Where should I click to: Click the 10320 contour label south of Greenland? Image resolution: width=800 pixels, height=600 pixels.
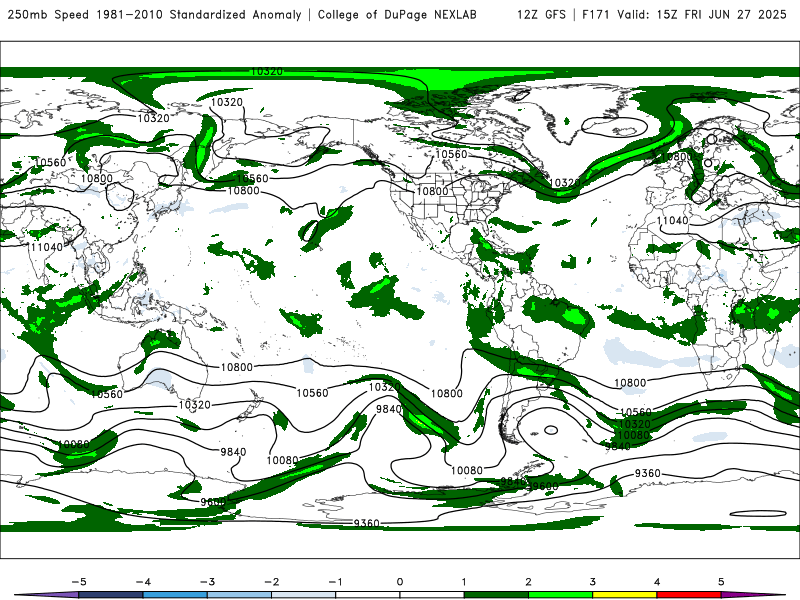click(564, 183)
